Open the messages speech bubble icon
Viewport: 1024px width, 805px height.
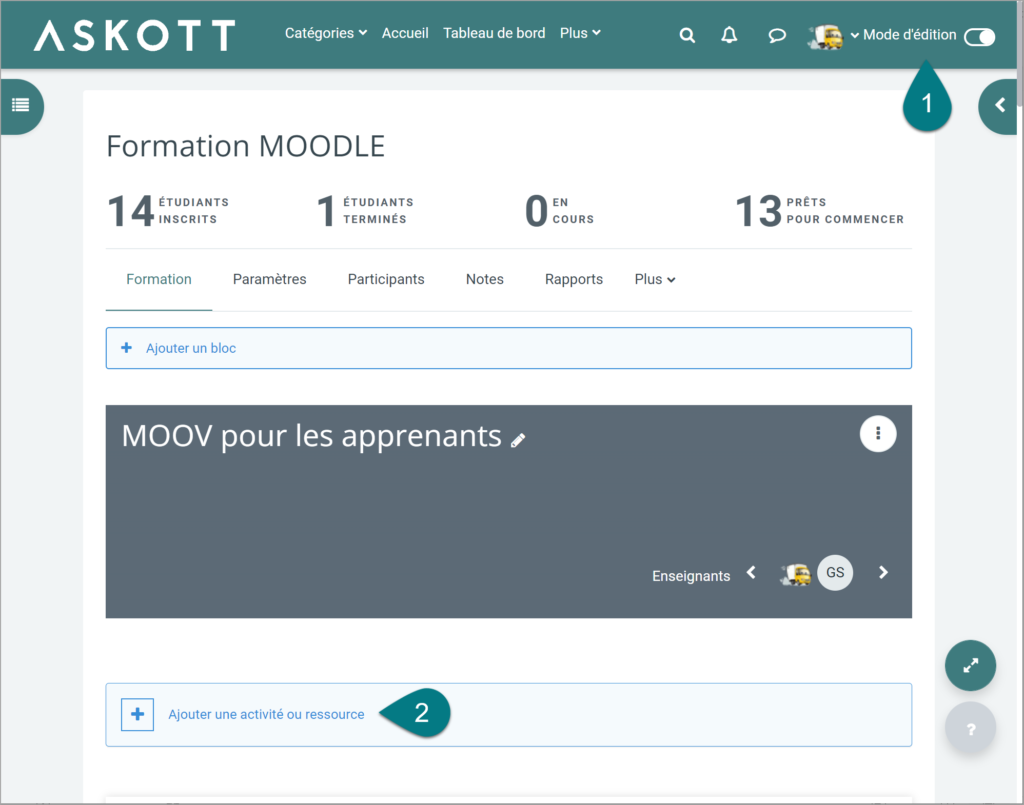click(776, 35)
